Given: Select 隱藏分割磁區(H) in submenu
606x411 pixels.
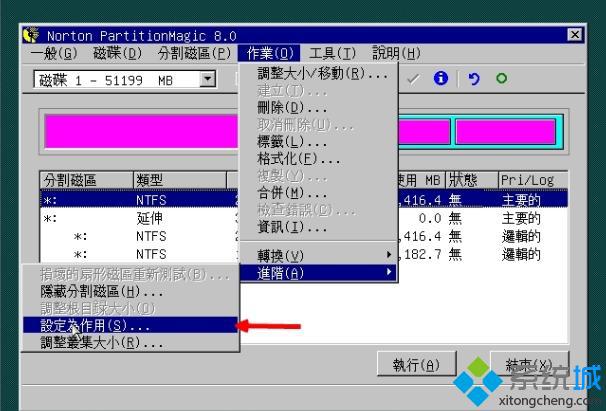Looking at the screenshot, I should click(131, 292).
